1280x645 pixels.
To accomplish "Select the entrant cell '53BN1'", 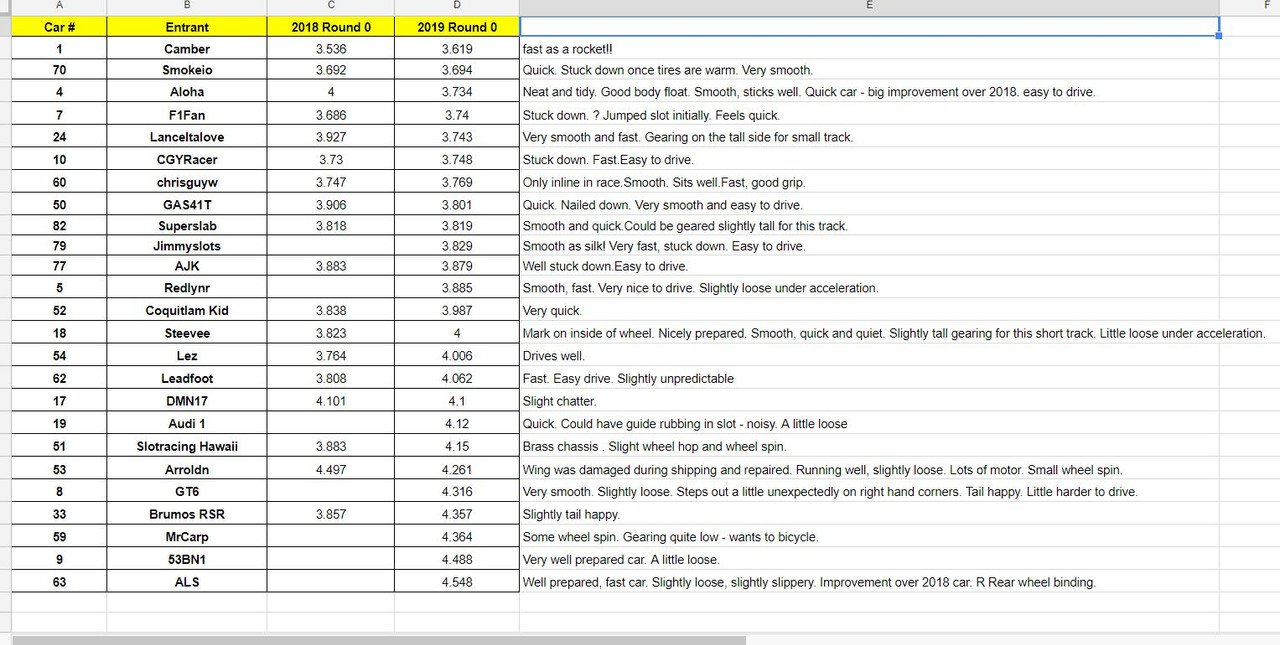I will (187, 560).
